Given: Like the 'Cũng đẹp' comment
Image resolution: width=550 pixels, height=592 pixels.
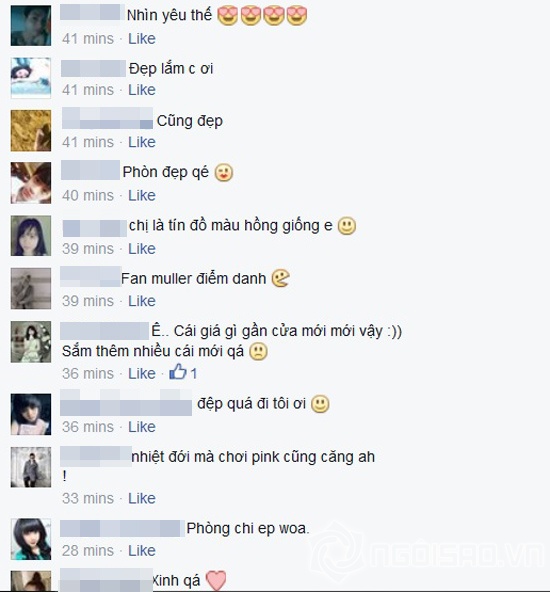Looking at the screenshot, I should [x=142, y=142].
